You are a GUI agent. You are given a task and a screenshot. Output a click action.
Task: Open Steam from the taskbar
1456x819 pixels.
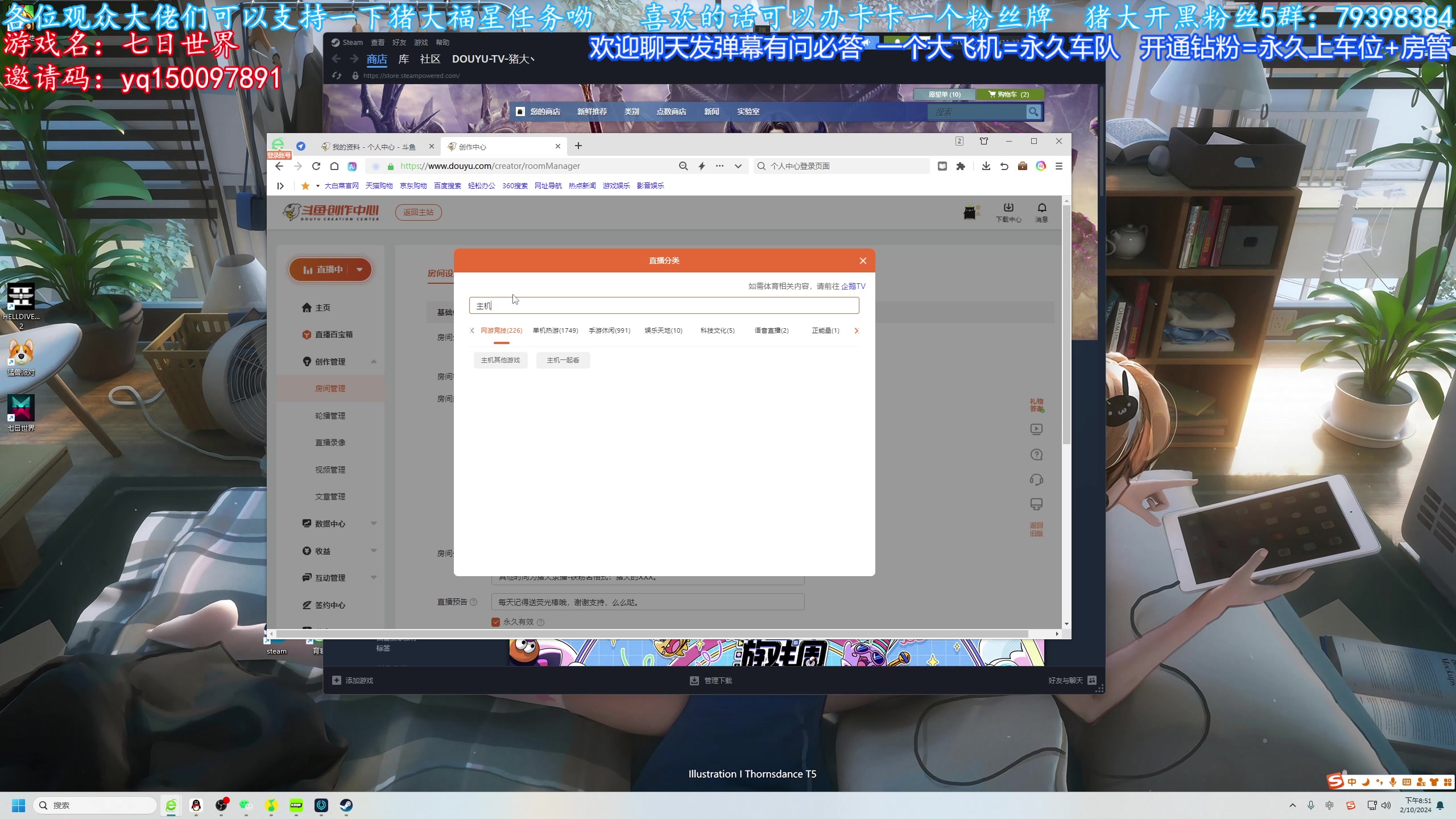coord(346,805)
